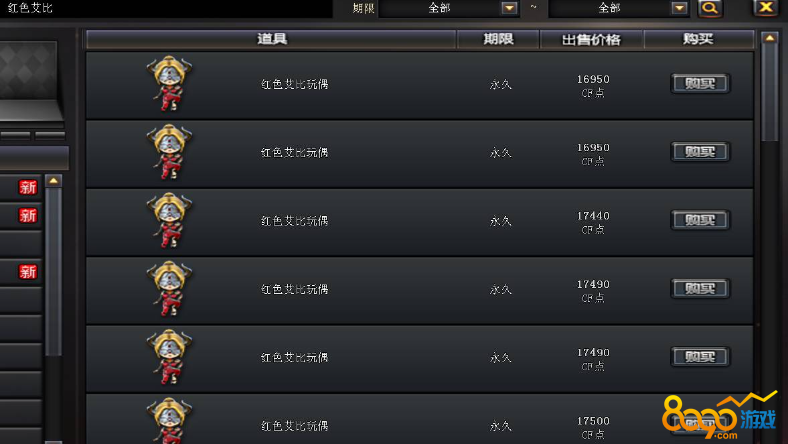Click the second red 新 badge
This screenshot has height=444, width=788.
point(28,216)
